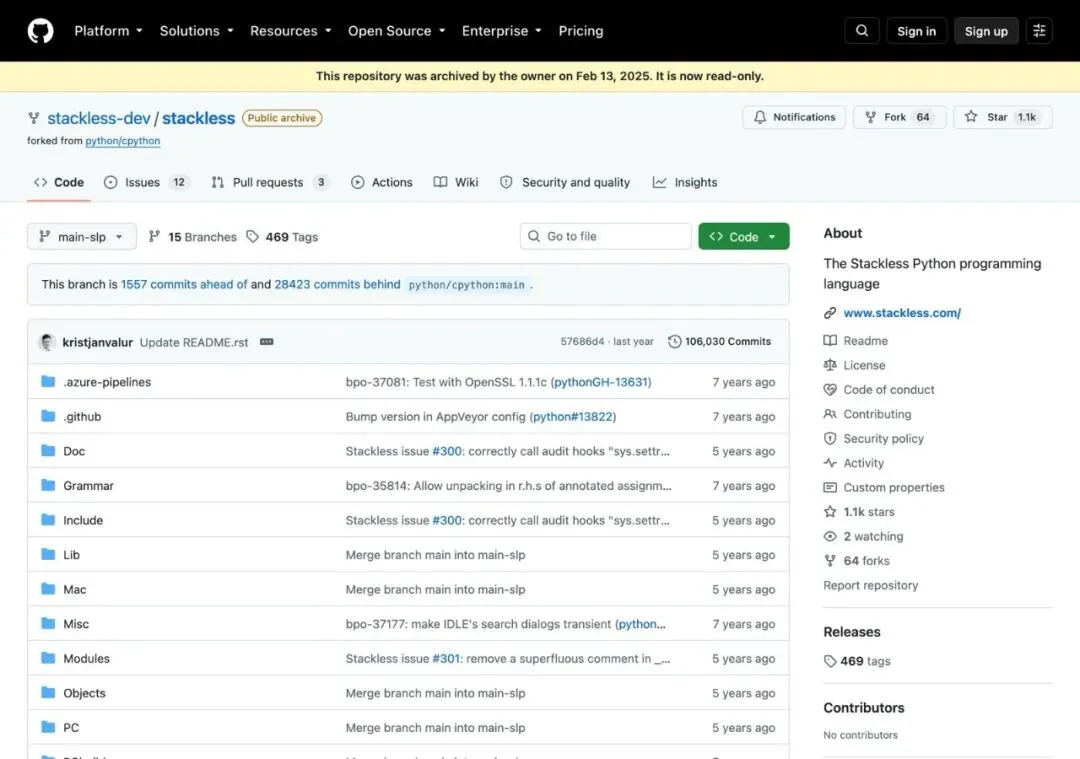The width and height of the screenshot is (1080, 759).
Task: Click the Report repository link
Action: pos(871,585)
